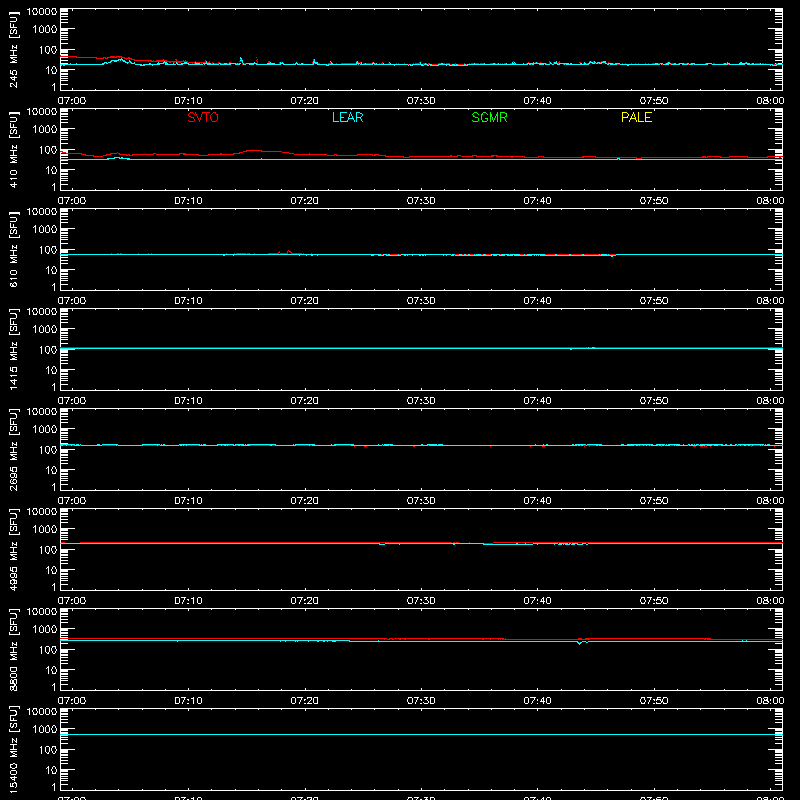The width and height of the screenshot is (800, 800).
Task: Click 07:00 under the 4995 MHz plot
Action: 72,601
